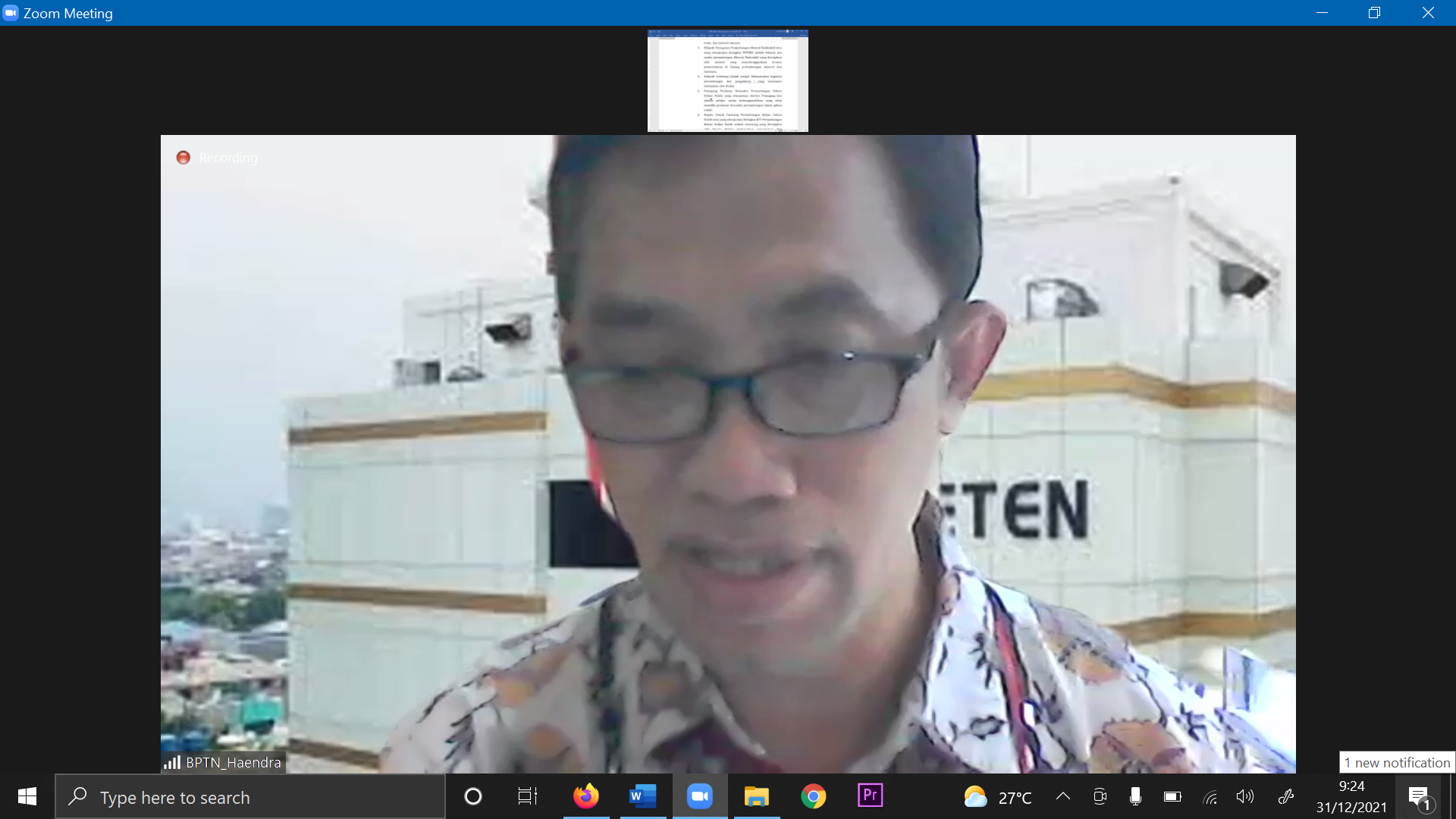
Task: Restore down the Zoom Meeting window
Action: click(x=1374, y=13)
